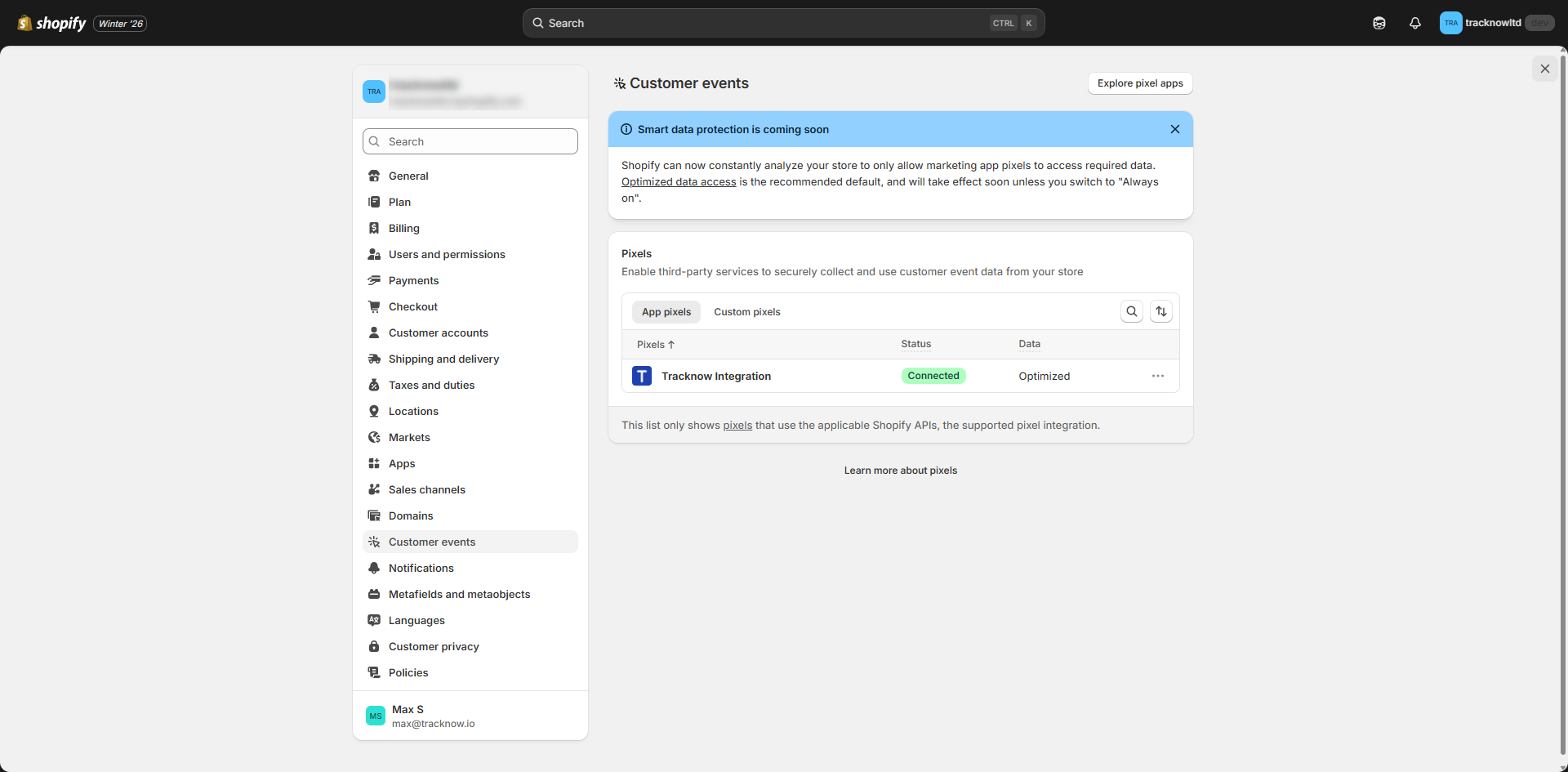Click the Explore pixel apps button
Viewport: 1568px width, 772px height.
1139,83
